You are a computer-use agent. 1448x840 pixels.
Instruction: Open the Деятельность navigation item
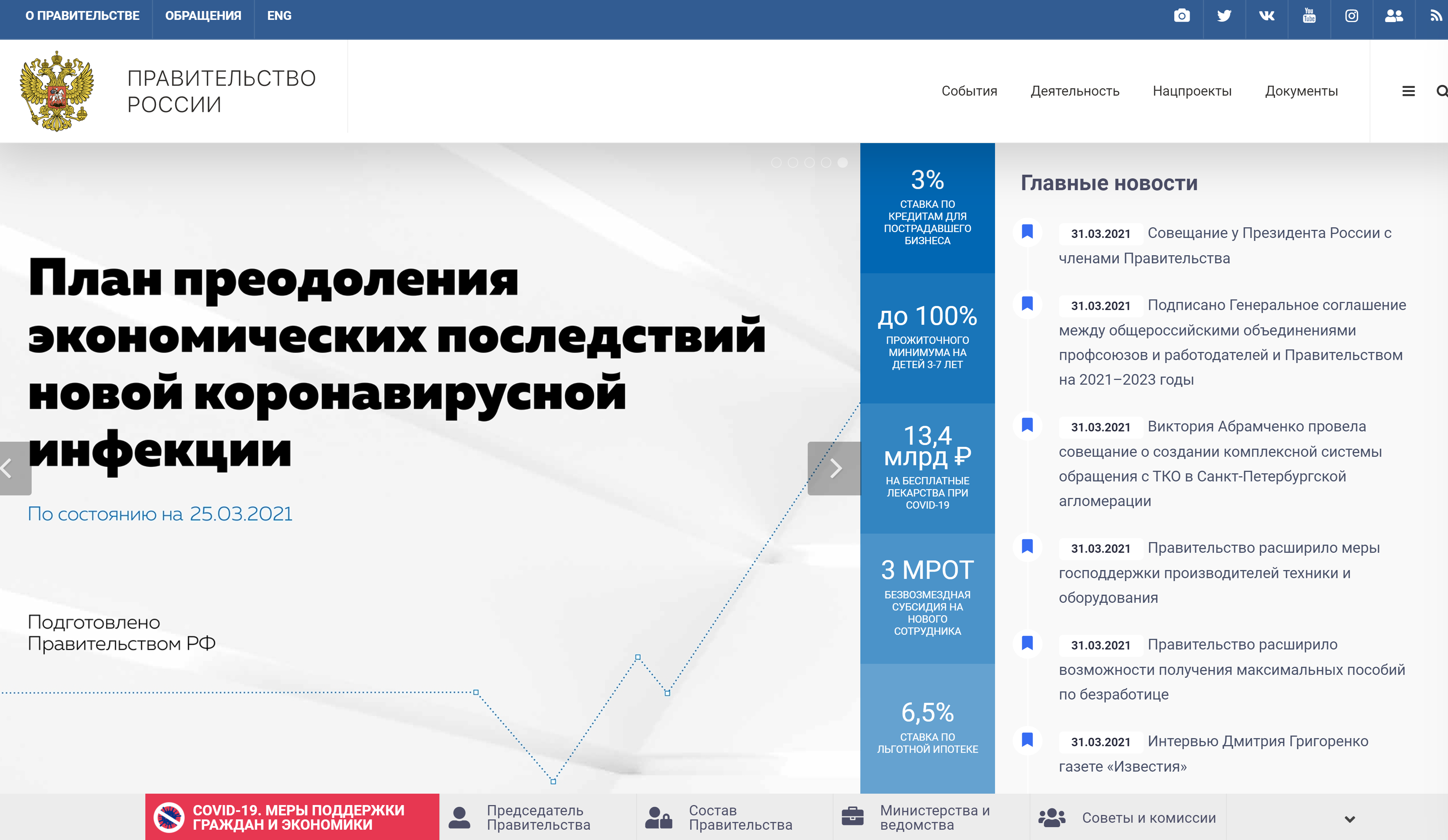[x=1075, y=91]
